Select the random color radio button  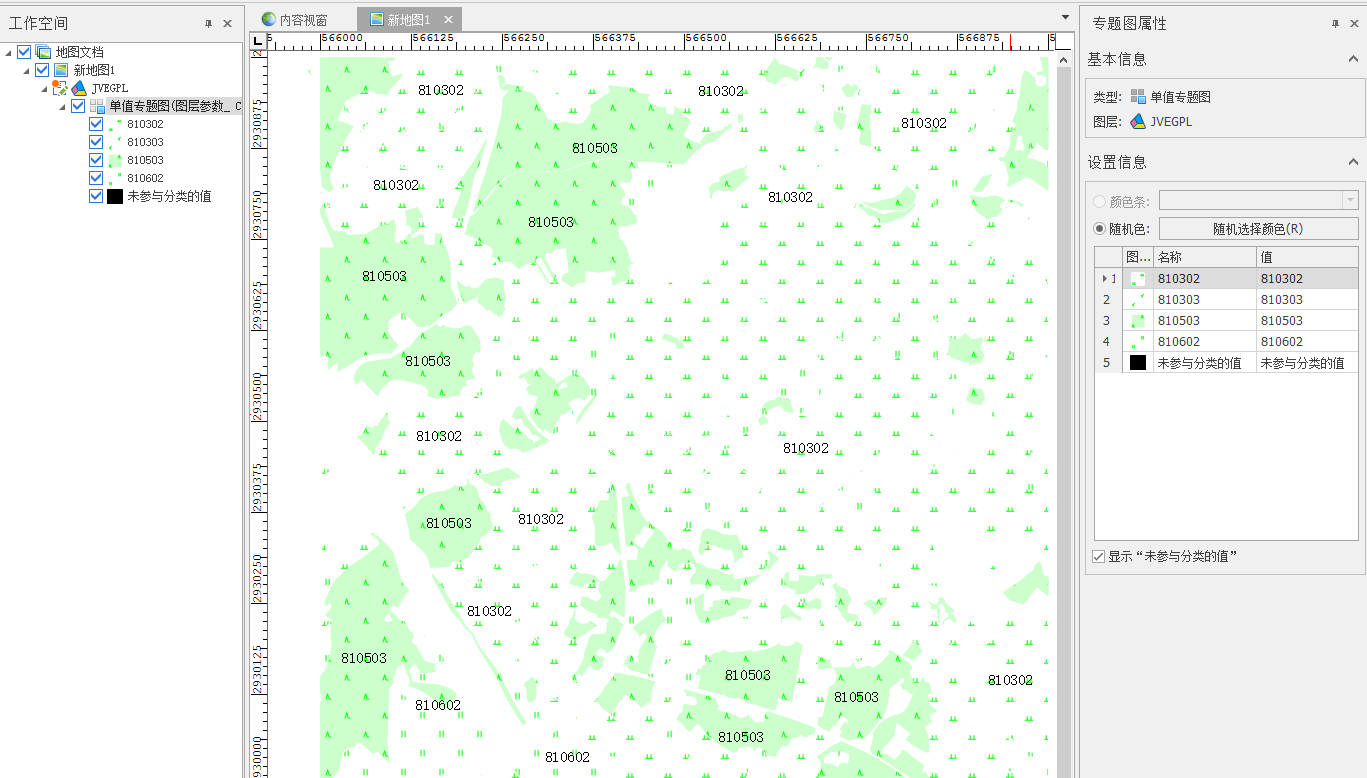pyautogui.click(x=1100, y=229)
